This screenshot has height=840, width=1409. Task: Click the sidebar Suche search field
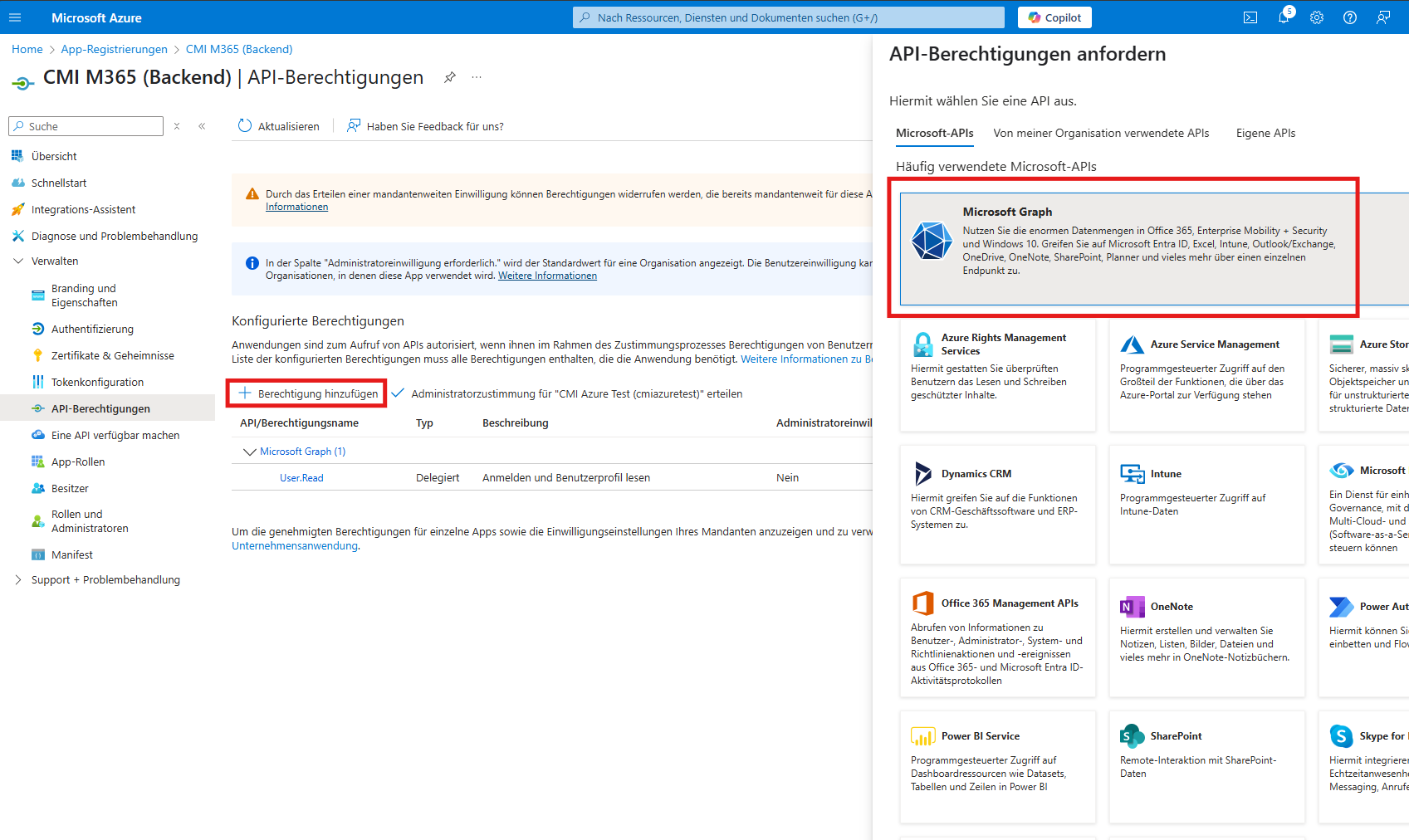[x=86, y=125]
